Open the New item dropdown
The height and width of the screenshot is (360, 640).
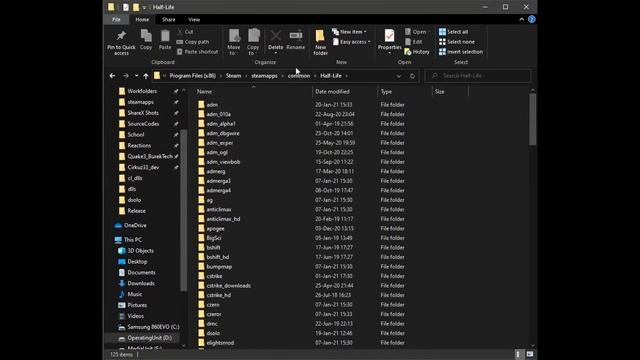(349, 32)
